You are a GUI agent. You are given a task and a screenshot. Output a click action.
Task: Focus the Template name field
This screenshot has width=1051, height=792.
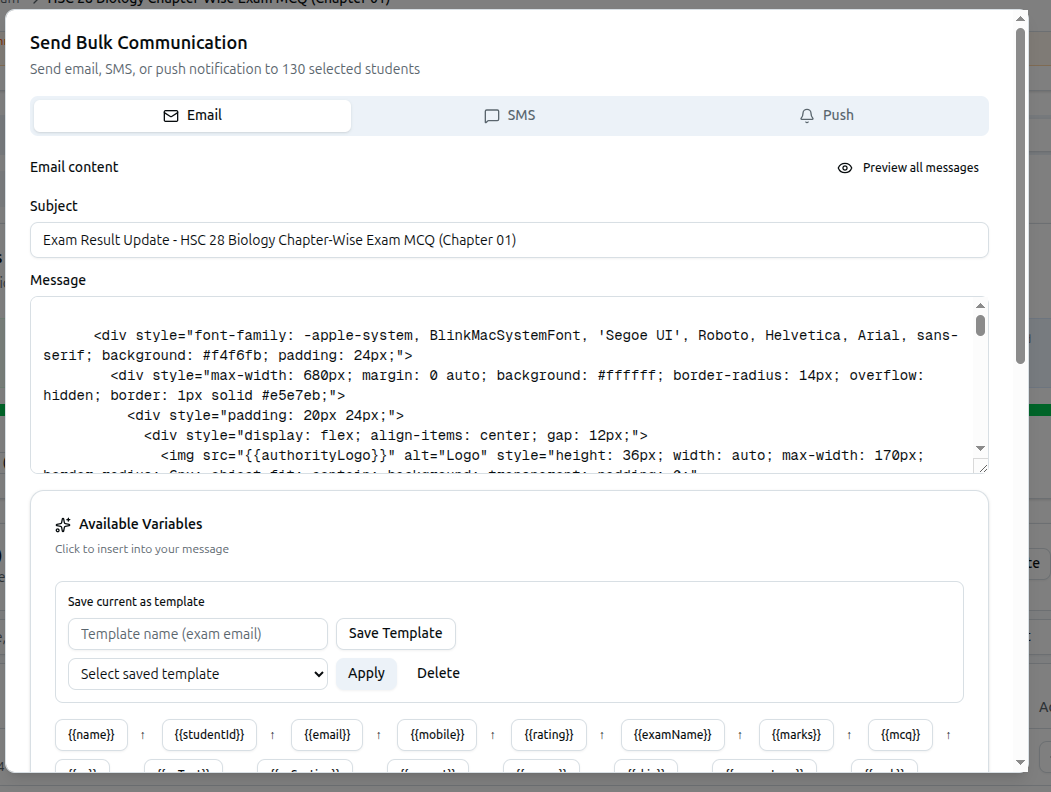point(198,634)
